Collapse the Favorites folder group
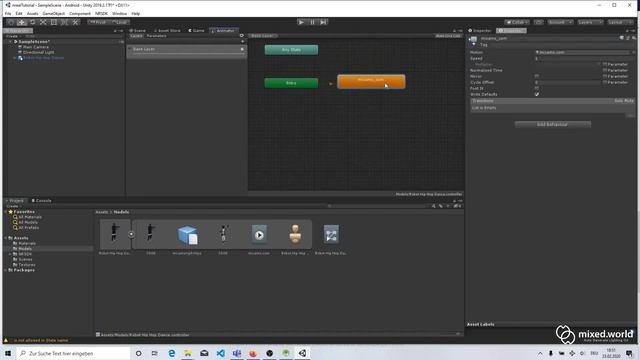 pos(6,212)
